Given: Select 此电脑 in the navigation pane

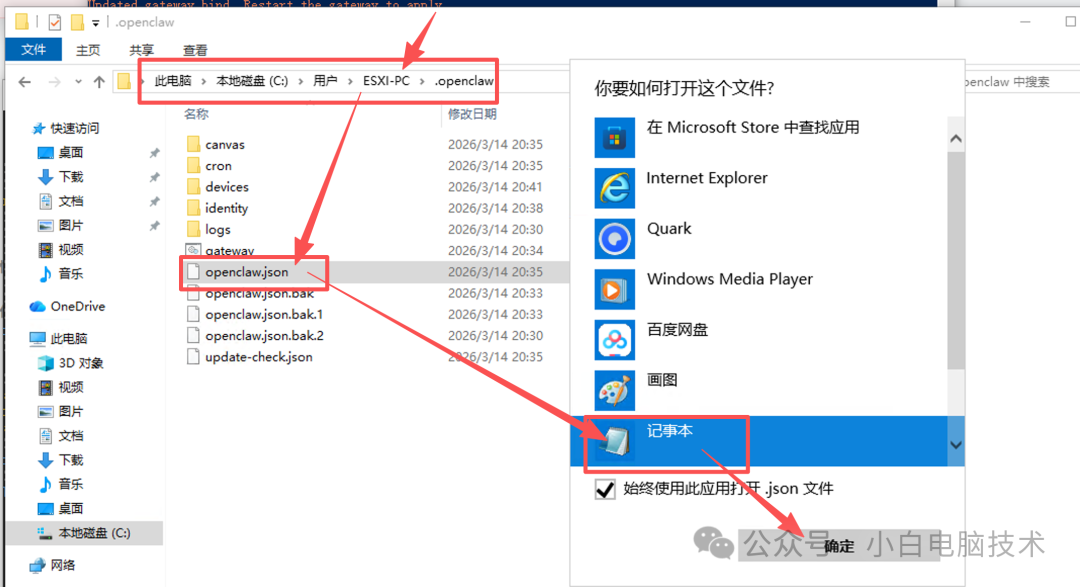Looking at the screenshot, I should 59,338.
